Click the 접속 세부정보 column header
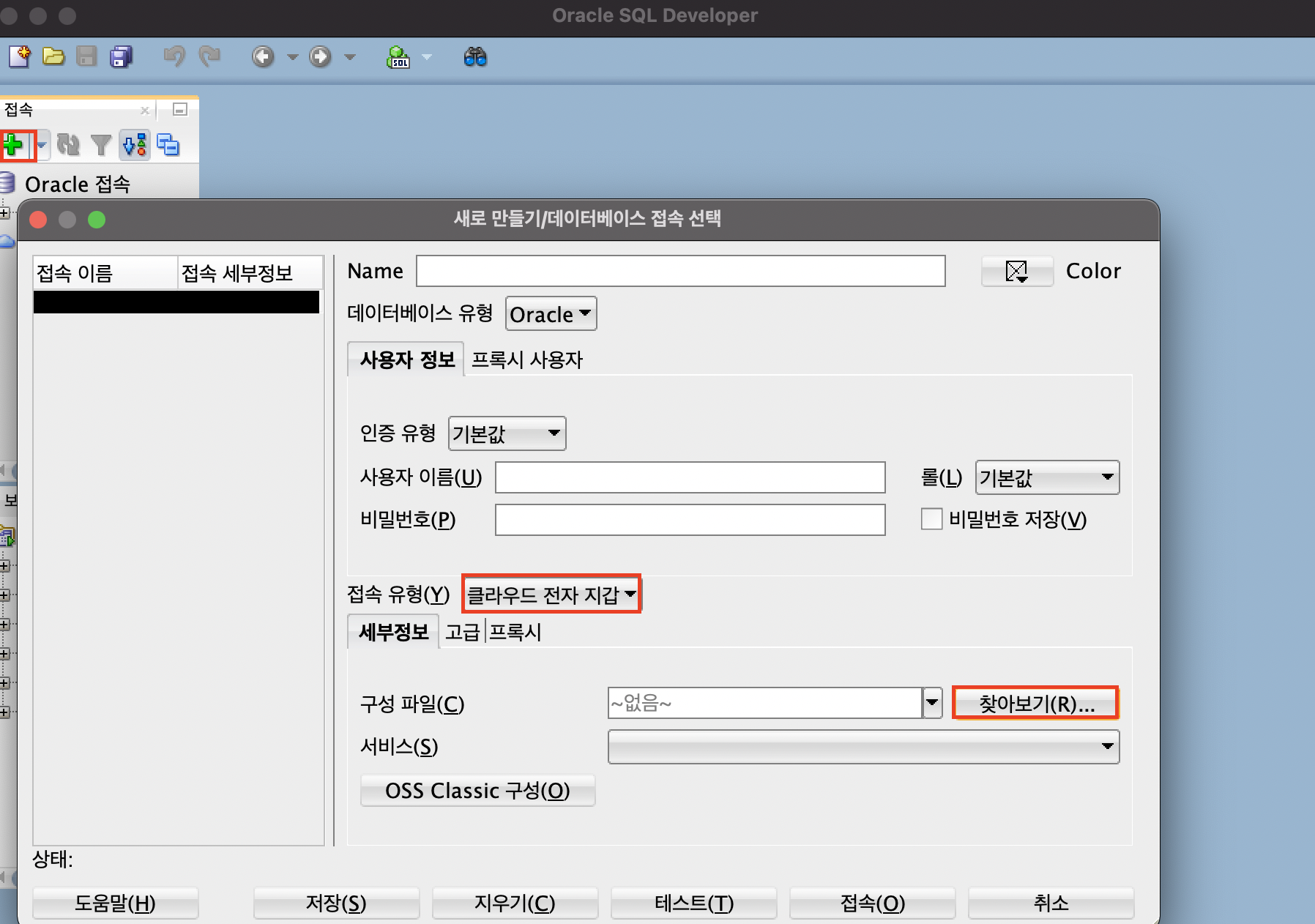1315x924 pixels. tap(250, 273)
